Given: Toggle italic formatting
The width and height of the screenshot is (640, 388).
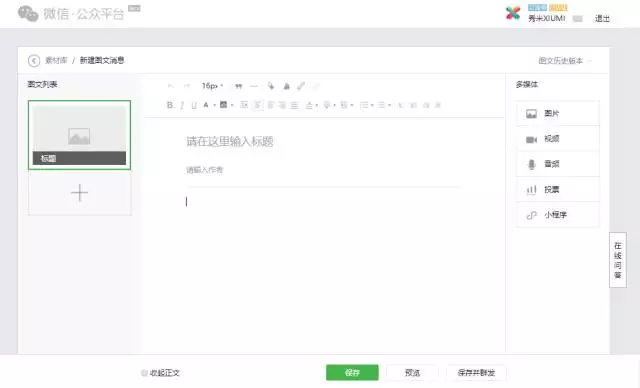Looking at the screenshot, I should [182, 105].
